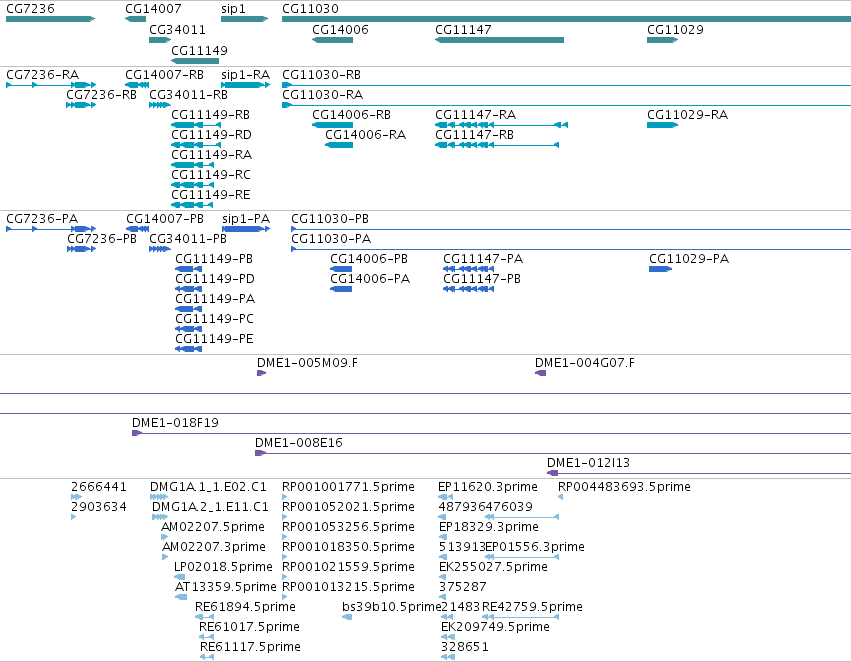Viewport: 851px width, 662px height.
Task: Click the CG34011 gene label
Action: click(177, 29)
